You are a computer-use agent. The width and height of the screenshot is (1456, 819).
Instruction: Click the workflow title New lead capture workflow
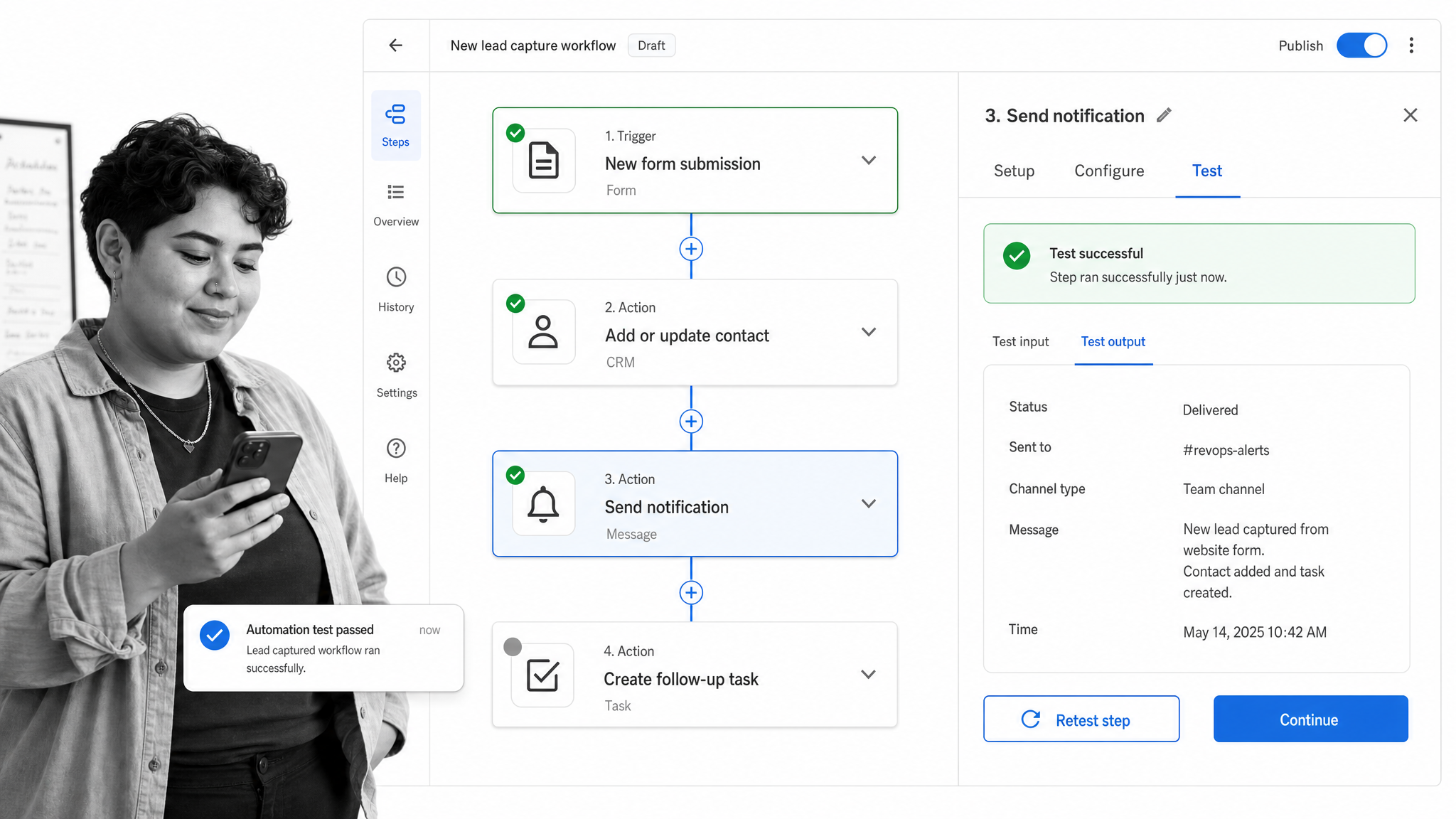coord(533,45)
